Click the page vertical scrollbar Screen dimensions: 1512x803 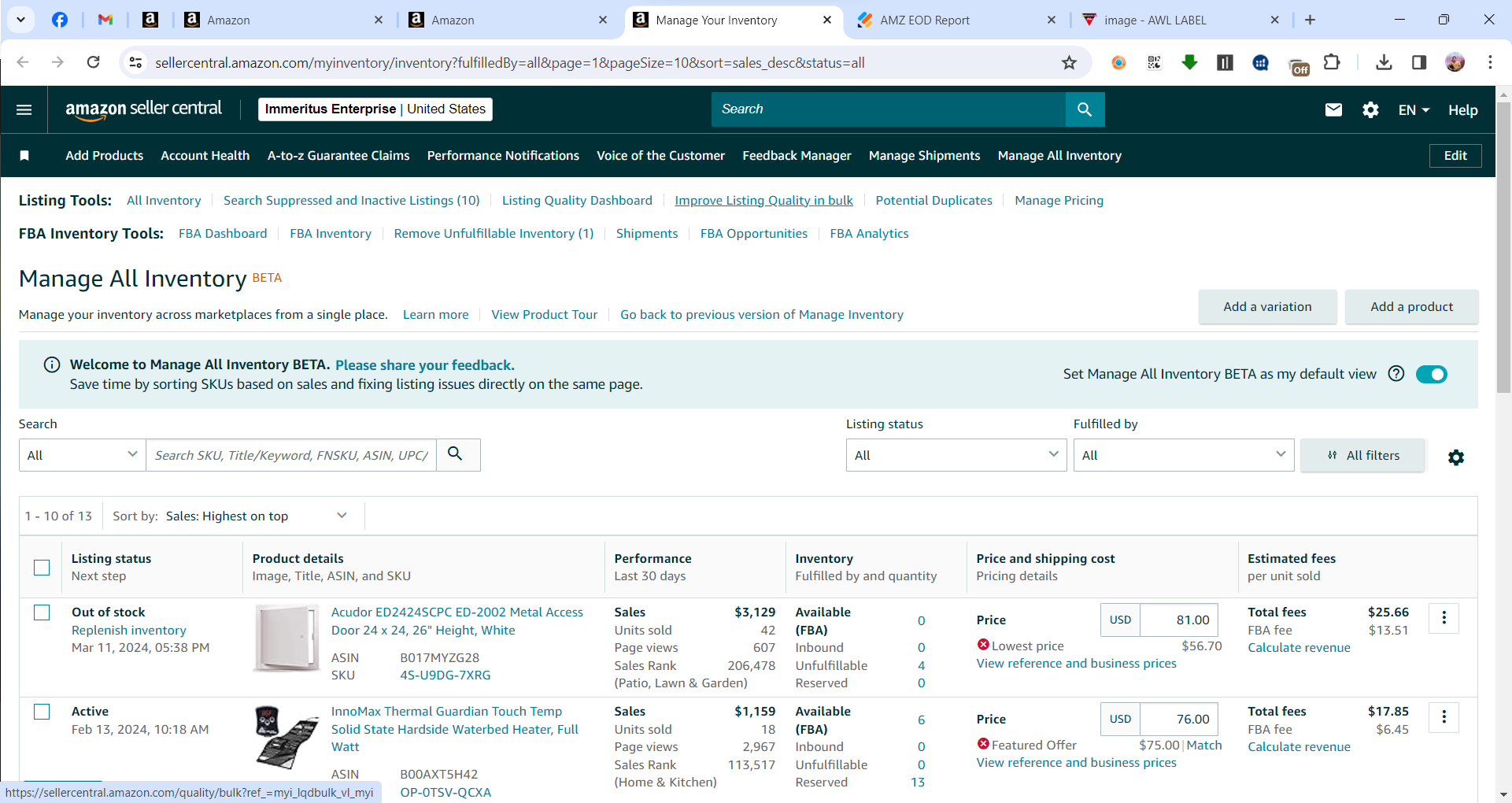pyautogui.click(x=1503, y=248)
